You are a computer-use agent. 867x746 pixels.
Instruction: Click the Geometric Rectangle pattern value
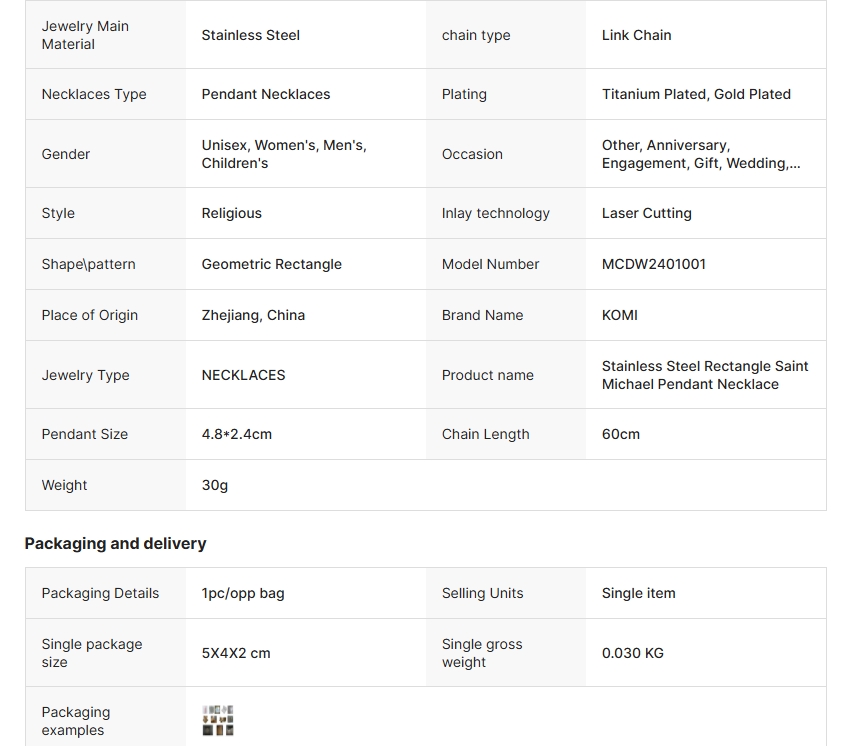coord(271,264)
